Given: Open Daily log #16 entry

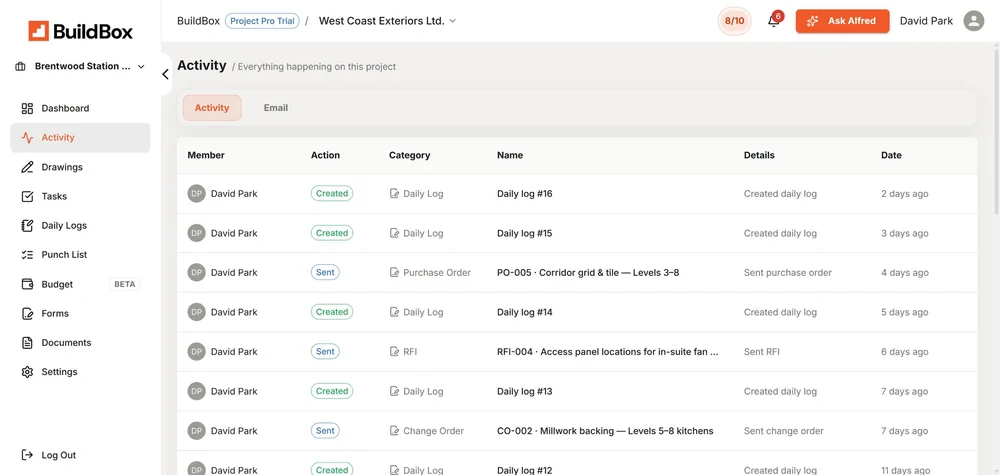Looking at the screenshot, I should 524,194.
